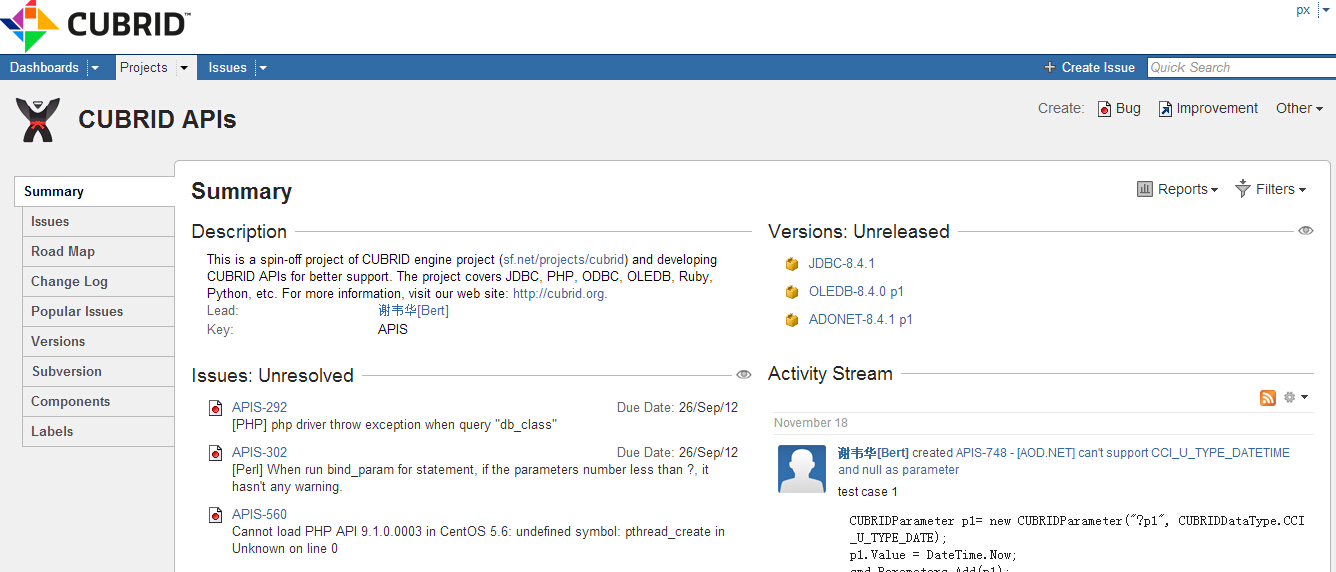1336x572 pixels.
Task: Open the project lead 谢韦华[Bert] link
Action: click(413, 311)
